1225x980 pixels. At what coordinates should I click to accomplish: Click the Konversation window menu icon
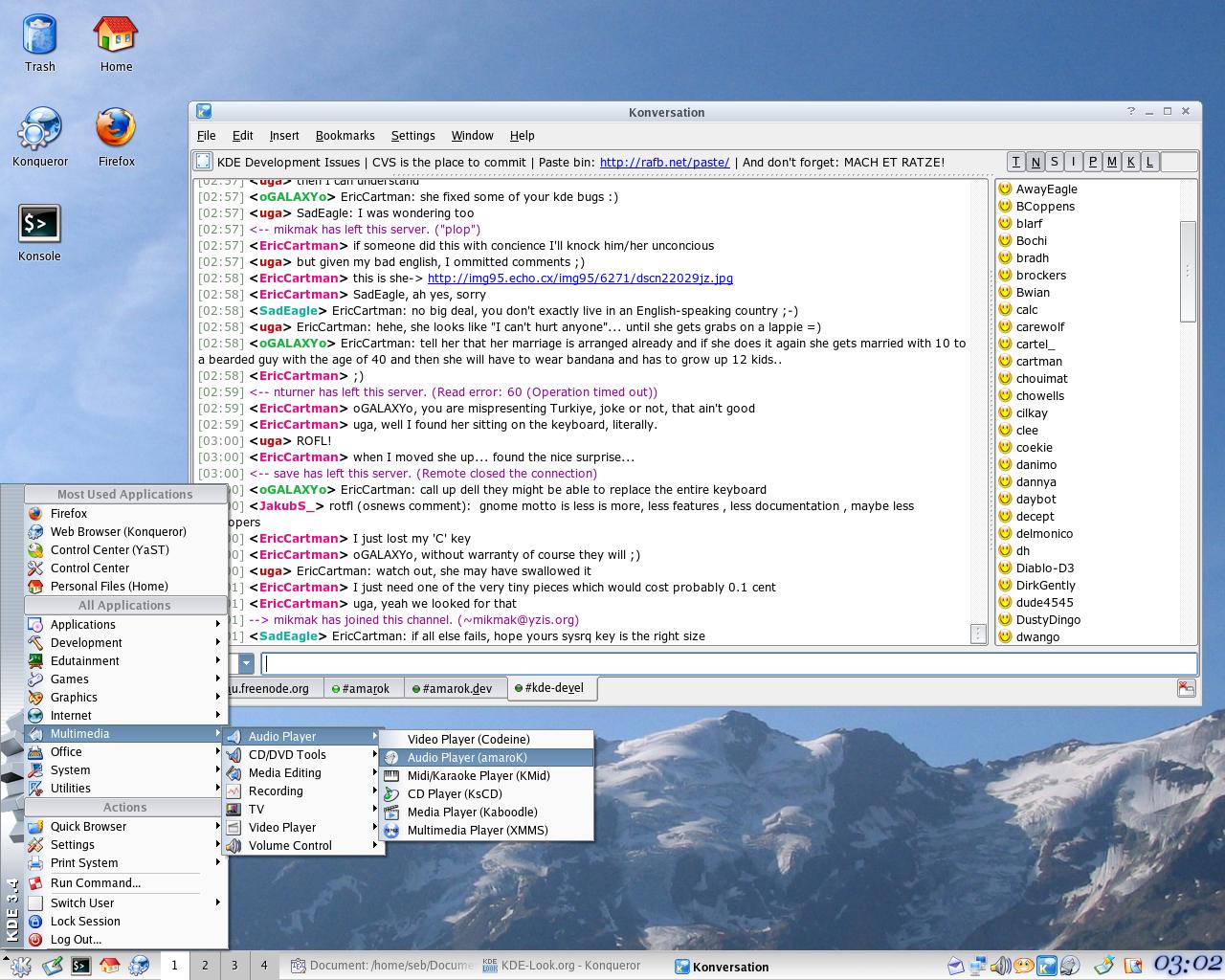pos(204,111)
